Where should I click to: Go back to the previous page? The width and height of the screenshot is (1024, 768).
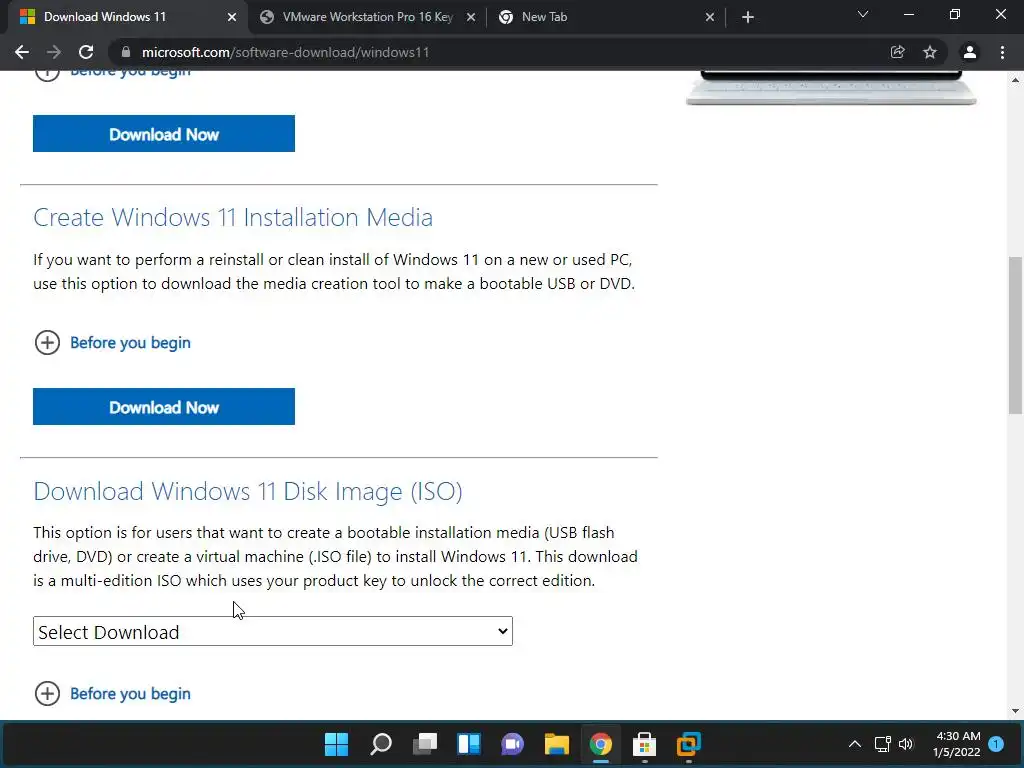coord(22,52)
